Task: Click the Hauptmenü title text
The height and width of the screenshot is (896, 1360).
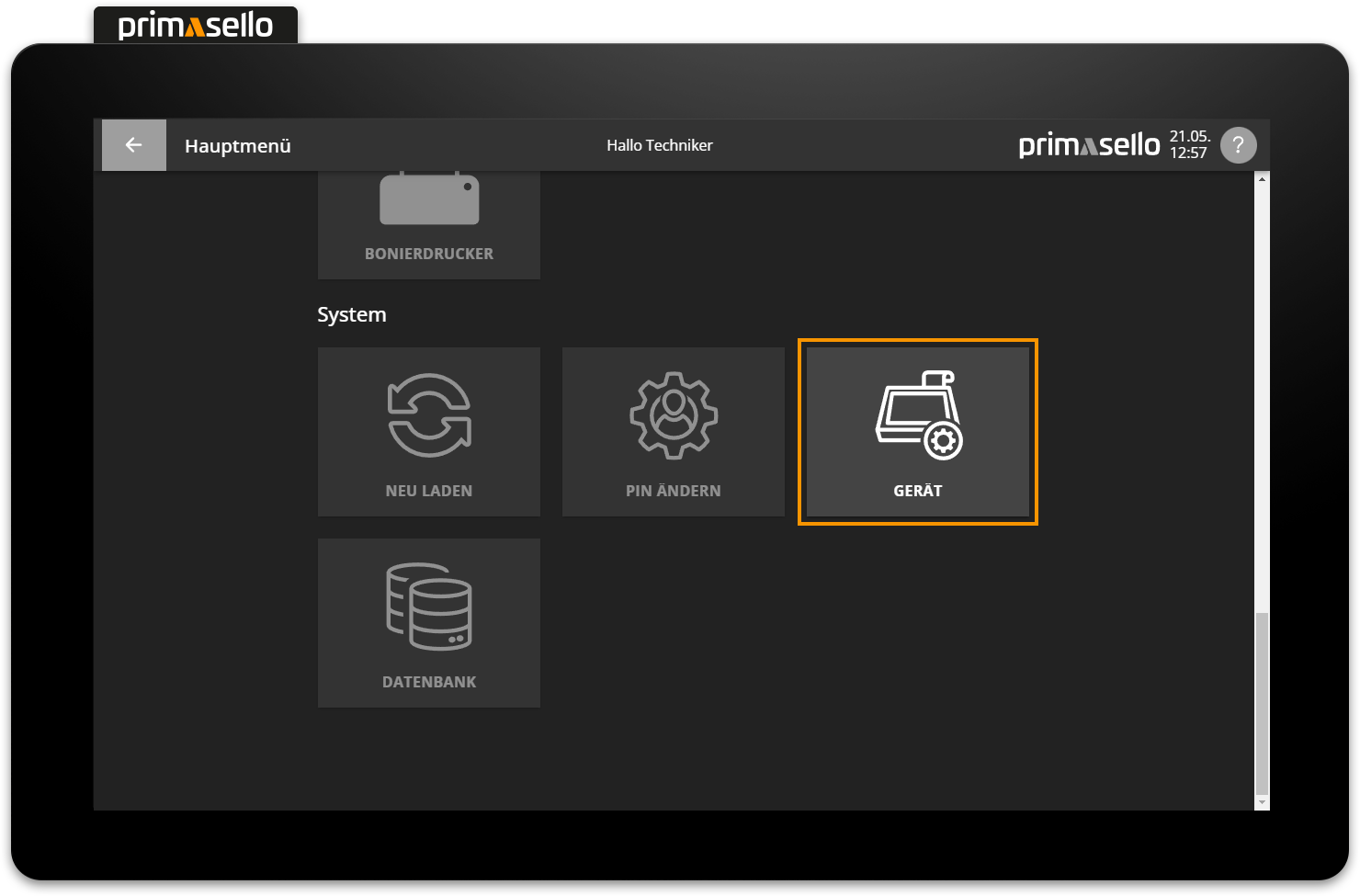Action: pos(237,145)
